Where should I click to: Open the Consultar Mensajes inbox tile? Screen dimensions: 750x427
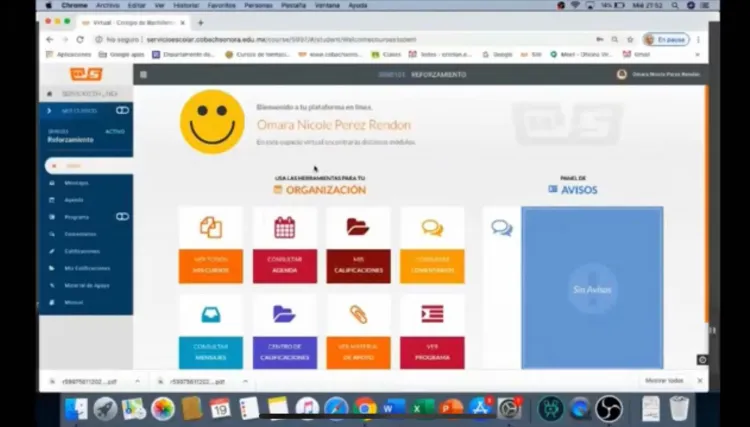[x=210, y=330]
